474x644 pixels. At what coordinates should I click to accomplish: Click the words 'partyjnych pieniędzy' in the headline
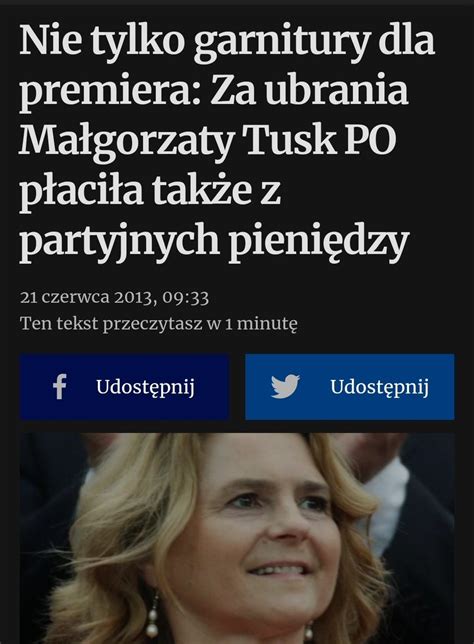pyautogui.click(x=214, y=242)
